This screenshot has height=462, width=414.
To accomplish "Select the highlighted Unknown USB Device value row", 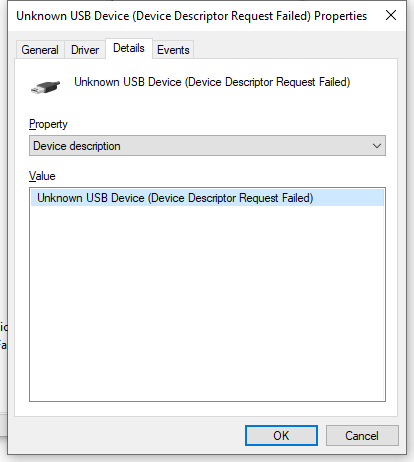I will pyautogui.click(x=207, y=198).
